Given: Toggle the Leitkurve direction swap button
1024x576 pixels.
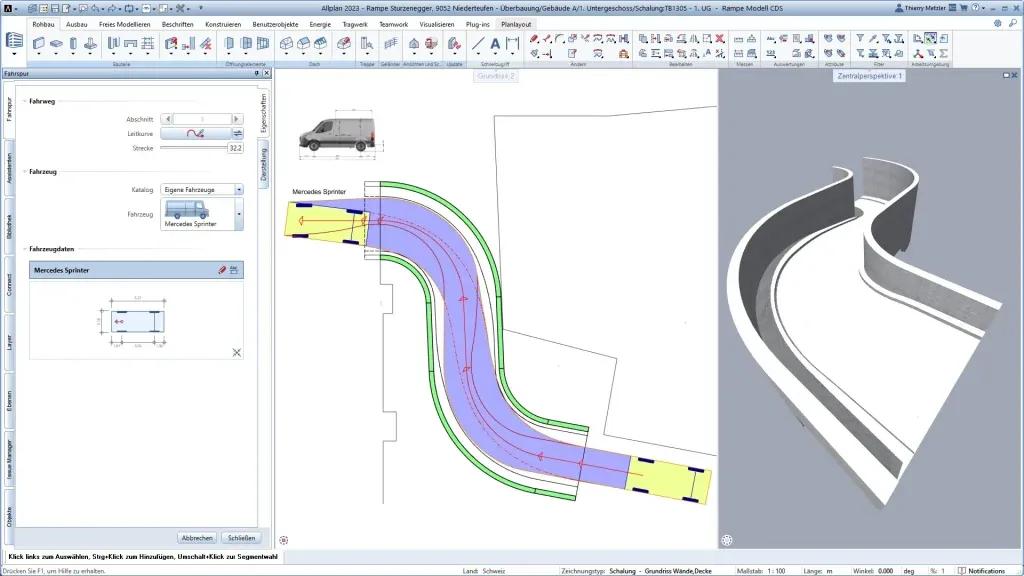Looking at the screenshot, I should click(x=238, y=133).
